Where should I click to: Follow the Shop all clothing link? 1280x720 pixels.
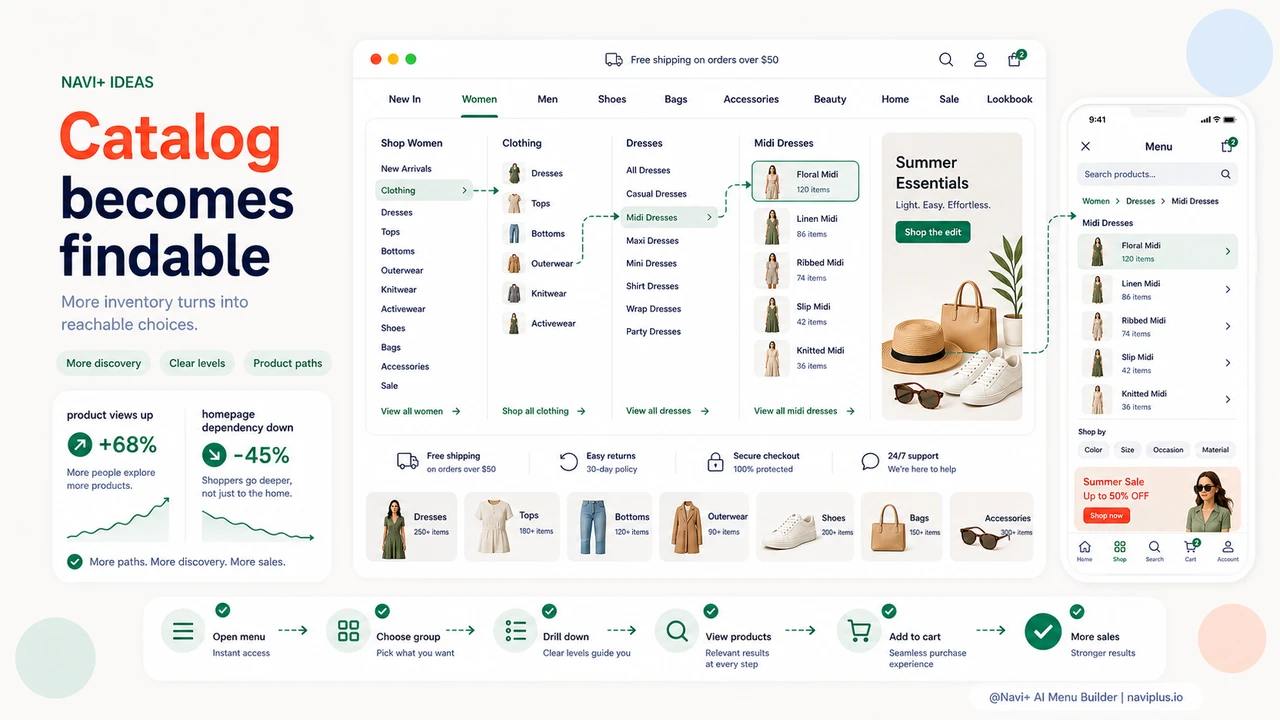pyautogui.click(x=543, y=411)
